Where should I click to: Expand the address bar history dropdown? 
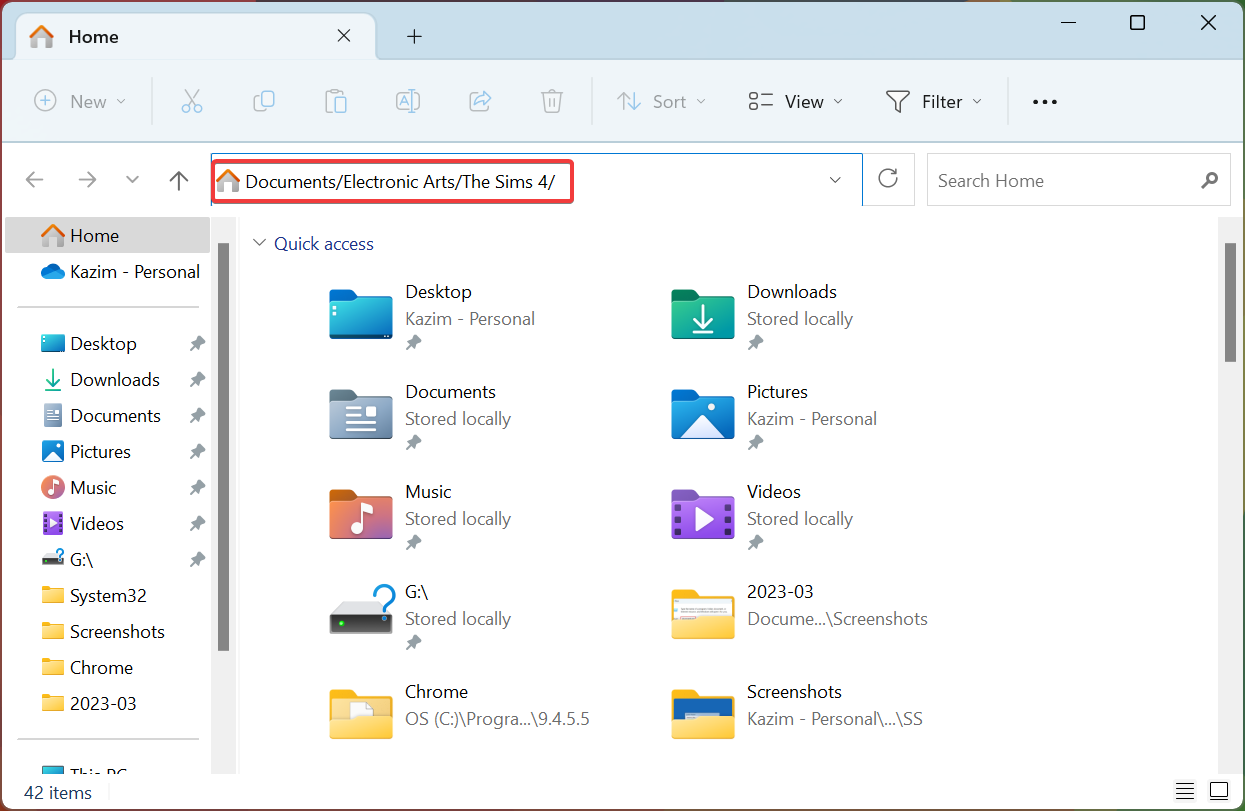coord(835,180)
